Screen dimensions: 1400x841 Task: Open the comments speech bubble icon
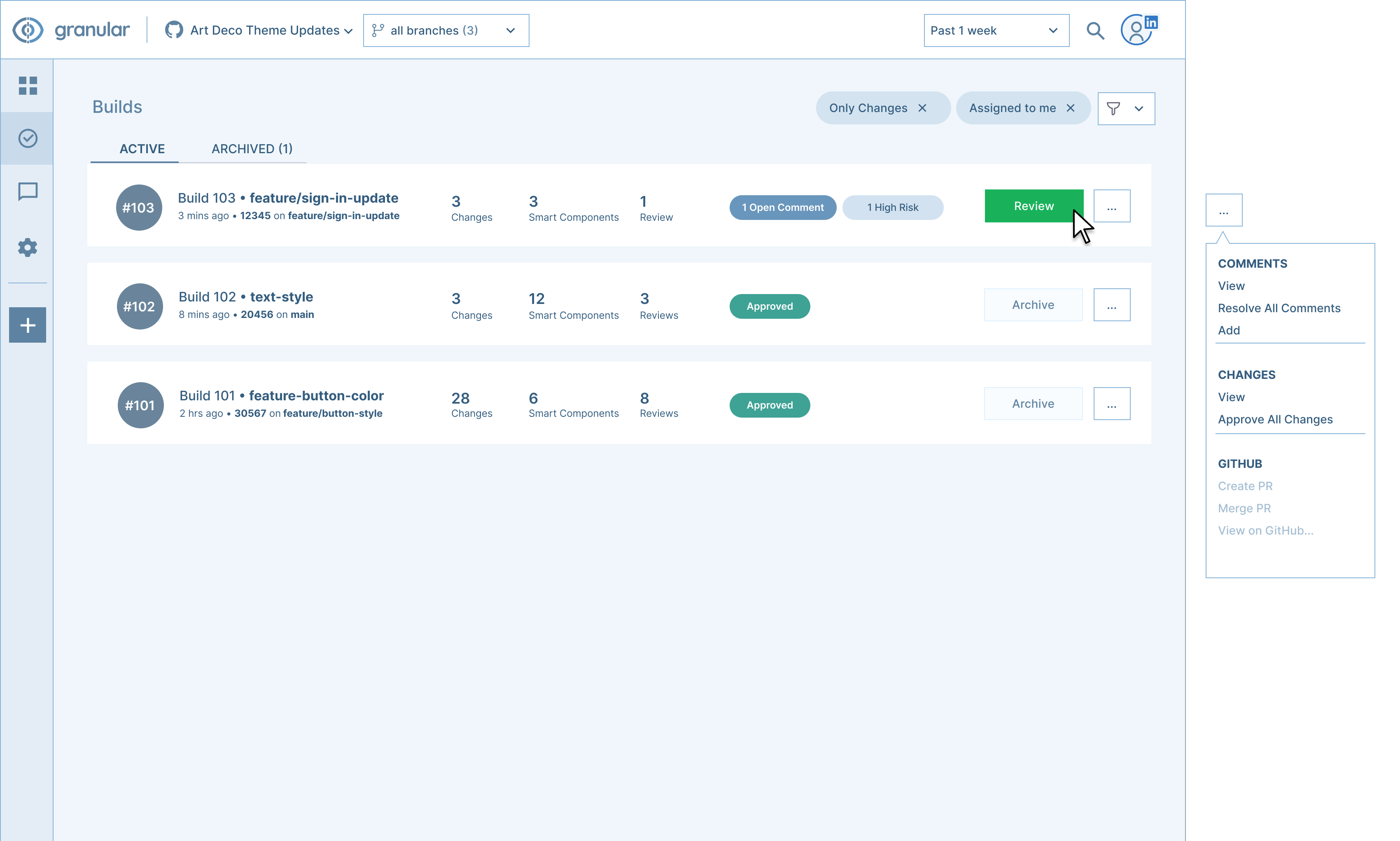[x=27, y=192]
